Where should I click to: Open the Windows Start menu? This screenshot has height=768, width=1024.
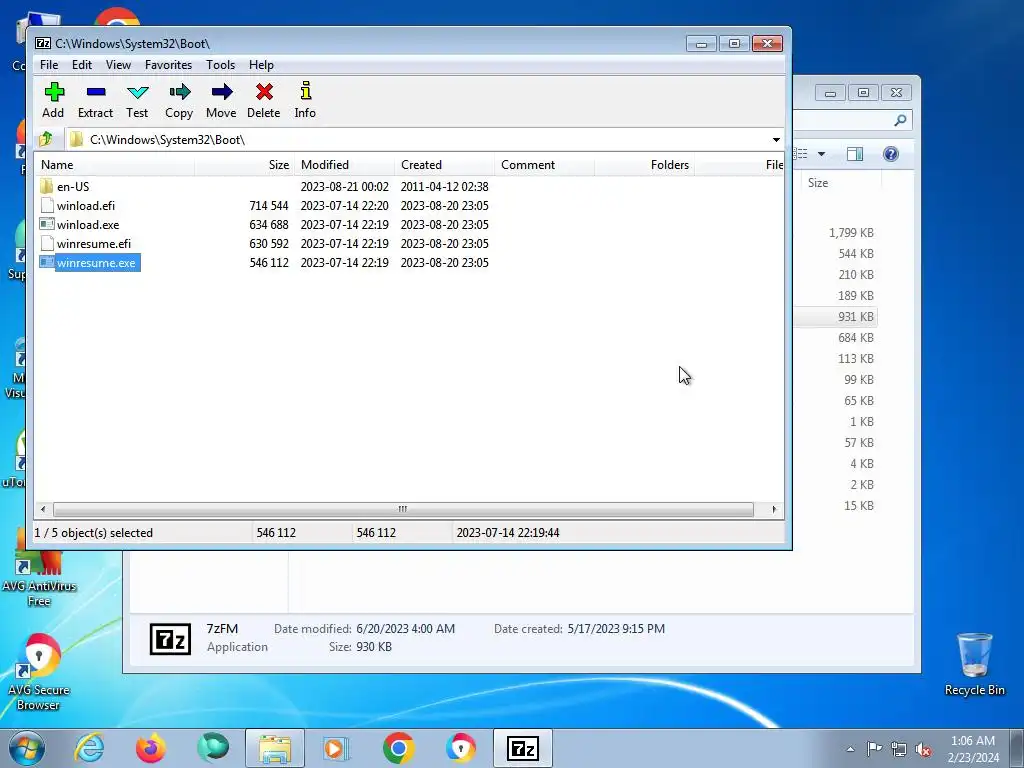pos(27,748)
